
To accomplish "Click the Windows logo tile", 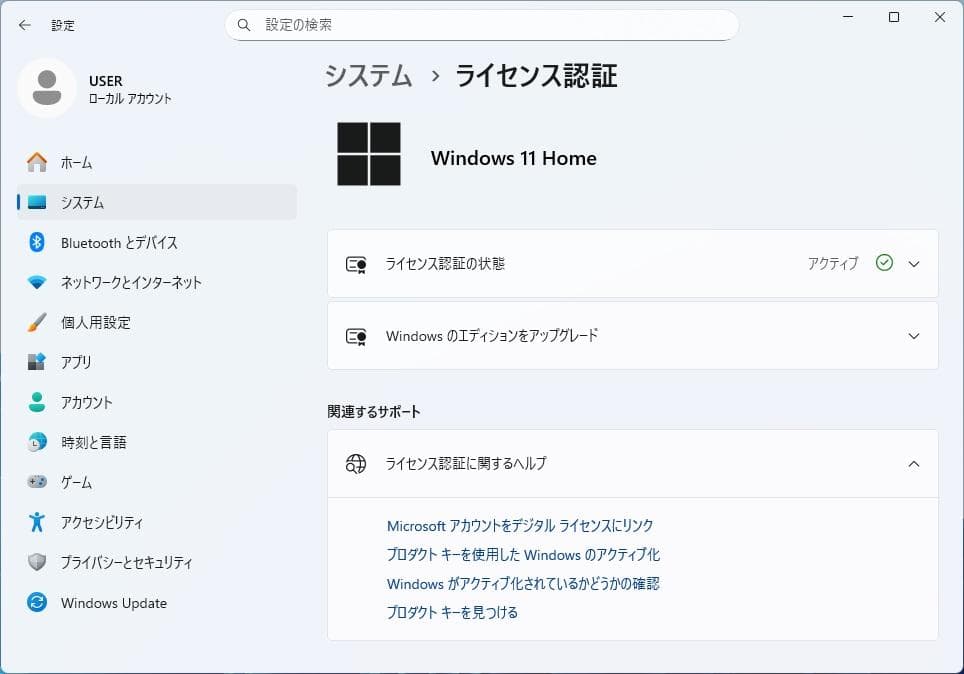I will 369,154.
